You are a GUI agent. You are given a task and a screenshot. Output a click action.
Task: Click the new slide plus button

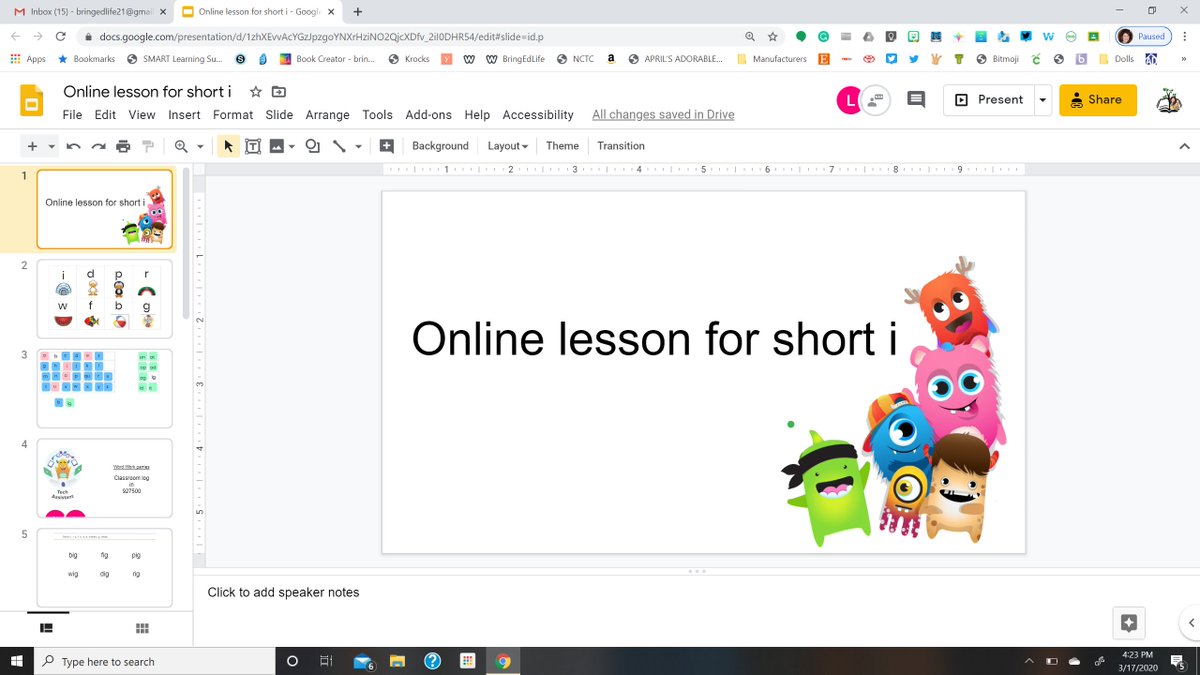(x=32, y=146)
